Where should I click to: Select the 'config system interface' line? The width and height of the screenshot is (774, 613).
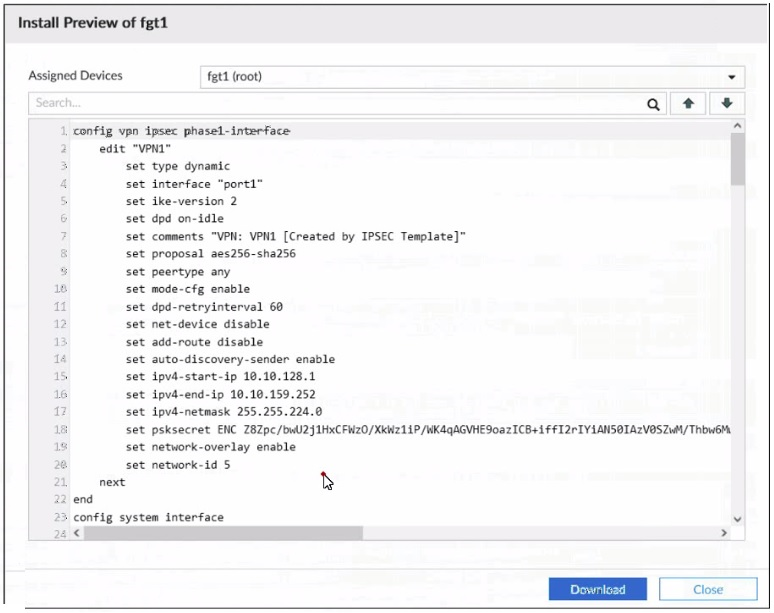point(148,517)
